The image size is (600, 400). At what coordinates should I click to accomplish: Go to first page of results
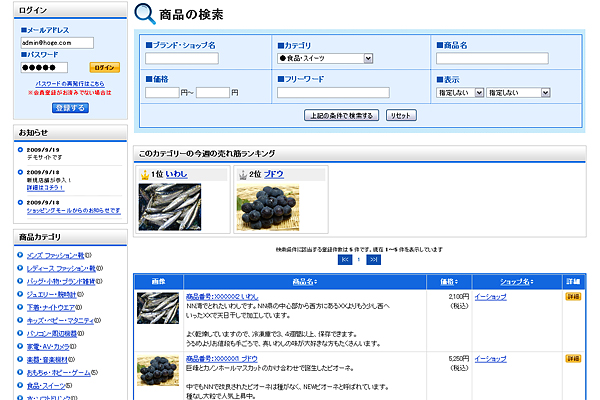click(346, 259)
